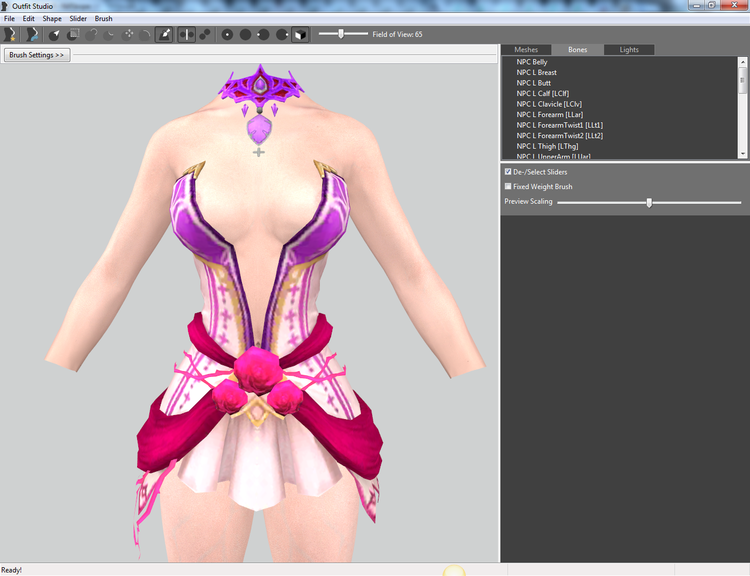Select the vertex Select tool icon
The width and height of the screenshot is (750, 576).
click(55, 34)
